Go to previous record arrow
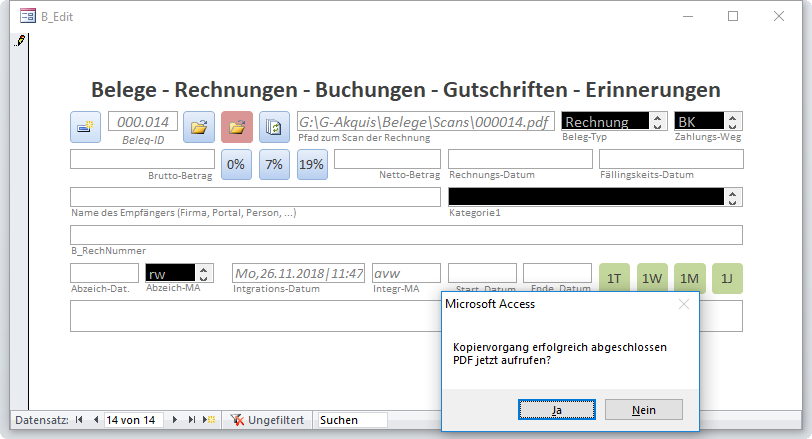 click(96, 420)
